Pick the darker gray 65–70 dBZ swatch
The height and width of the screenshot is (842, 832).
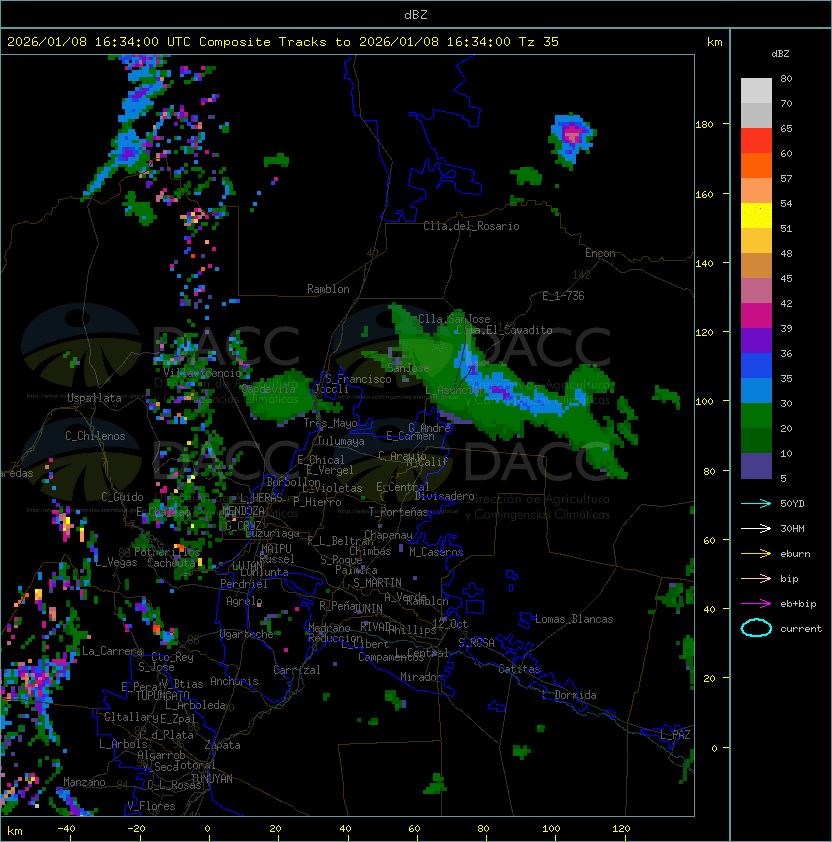pos(756,115)
